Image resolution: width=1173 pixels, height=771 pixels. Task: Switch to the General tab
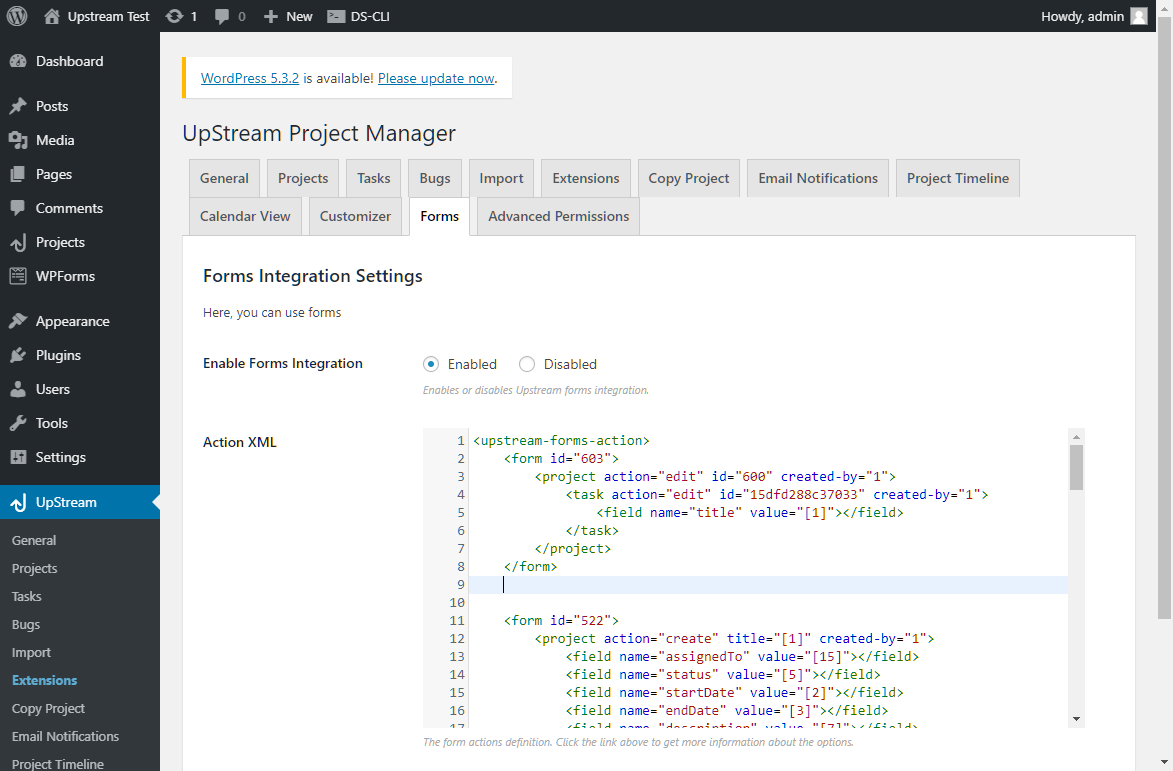pyautogui.click(x=224, y=177)
